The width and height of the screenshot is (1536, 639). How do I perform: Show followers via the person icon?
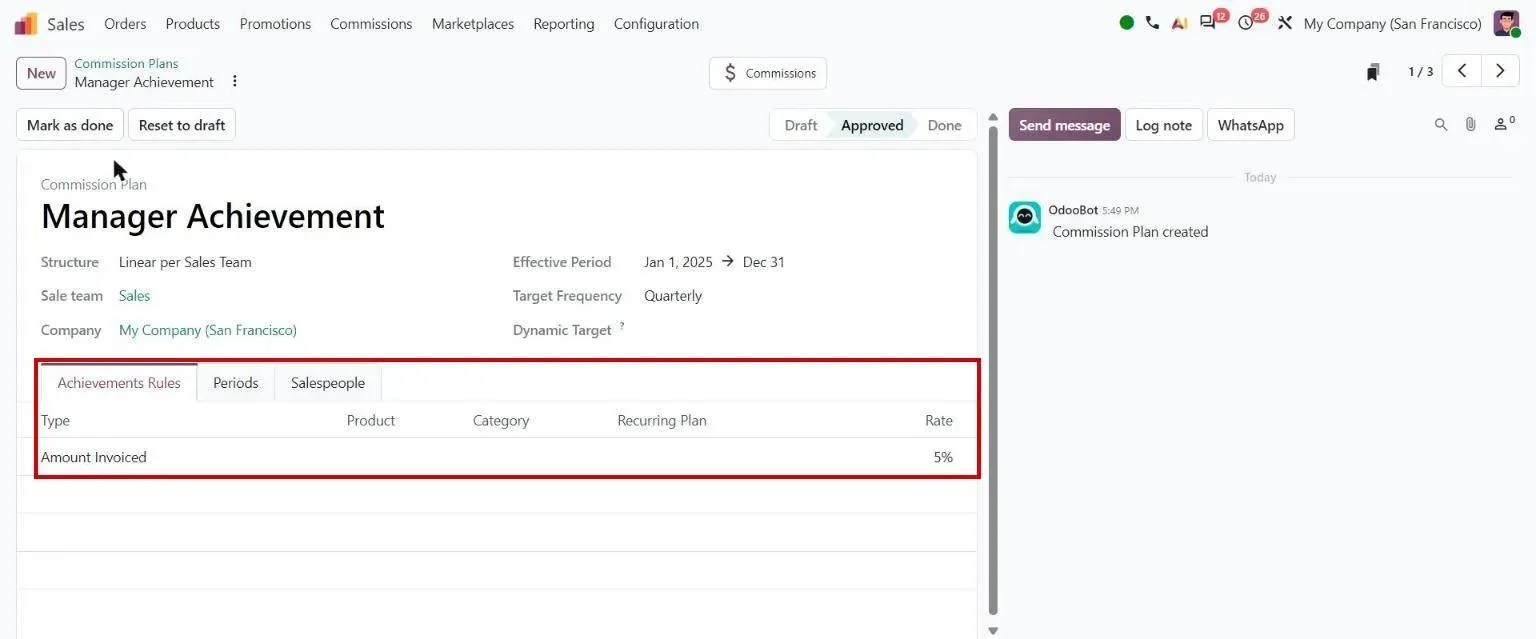click(x=1504, y=124)
